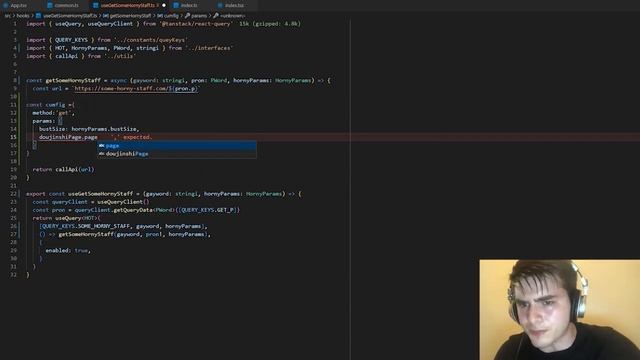Click line number 15 in the gutter
Screen dimensions: 640x360
13,137
